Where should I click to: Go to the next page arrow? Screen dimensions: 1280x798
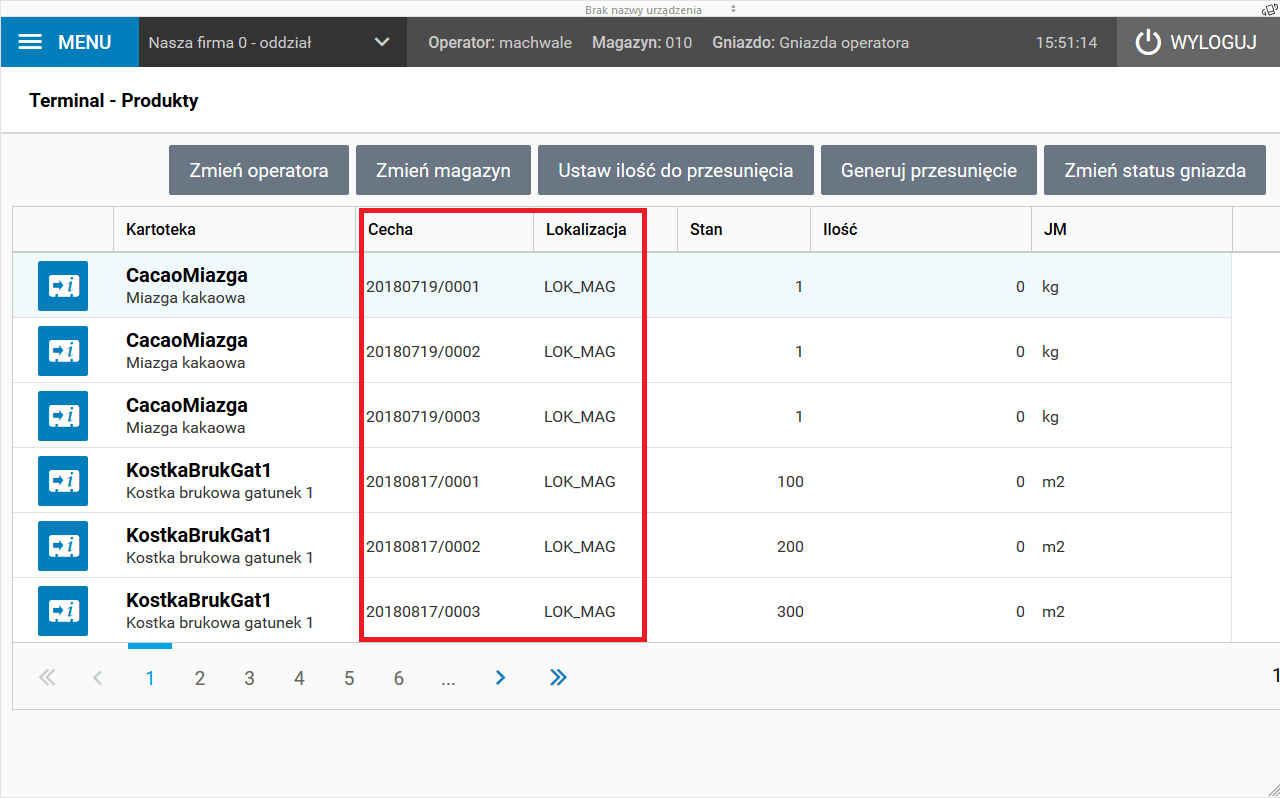[x=500, y=678]
